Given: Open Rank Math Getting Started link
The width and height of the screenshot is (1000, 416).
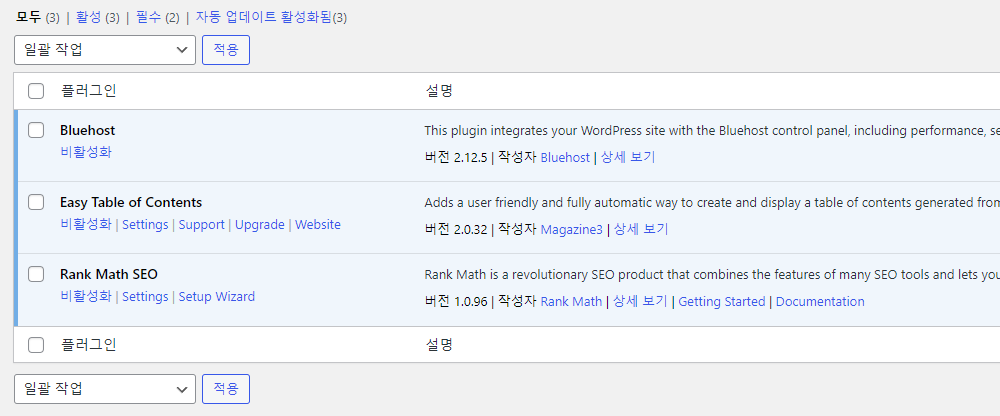Looking at the screenshot, I should (x=722, y=302).
